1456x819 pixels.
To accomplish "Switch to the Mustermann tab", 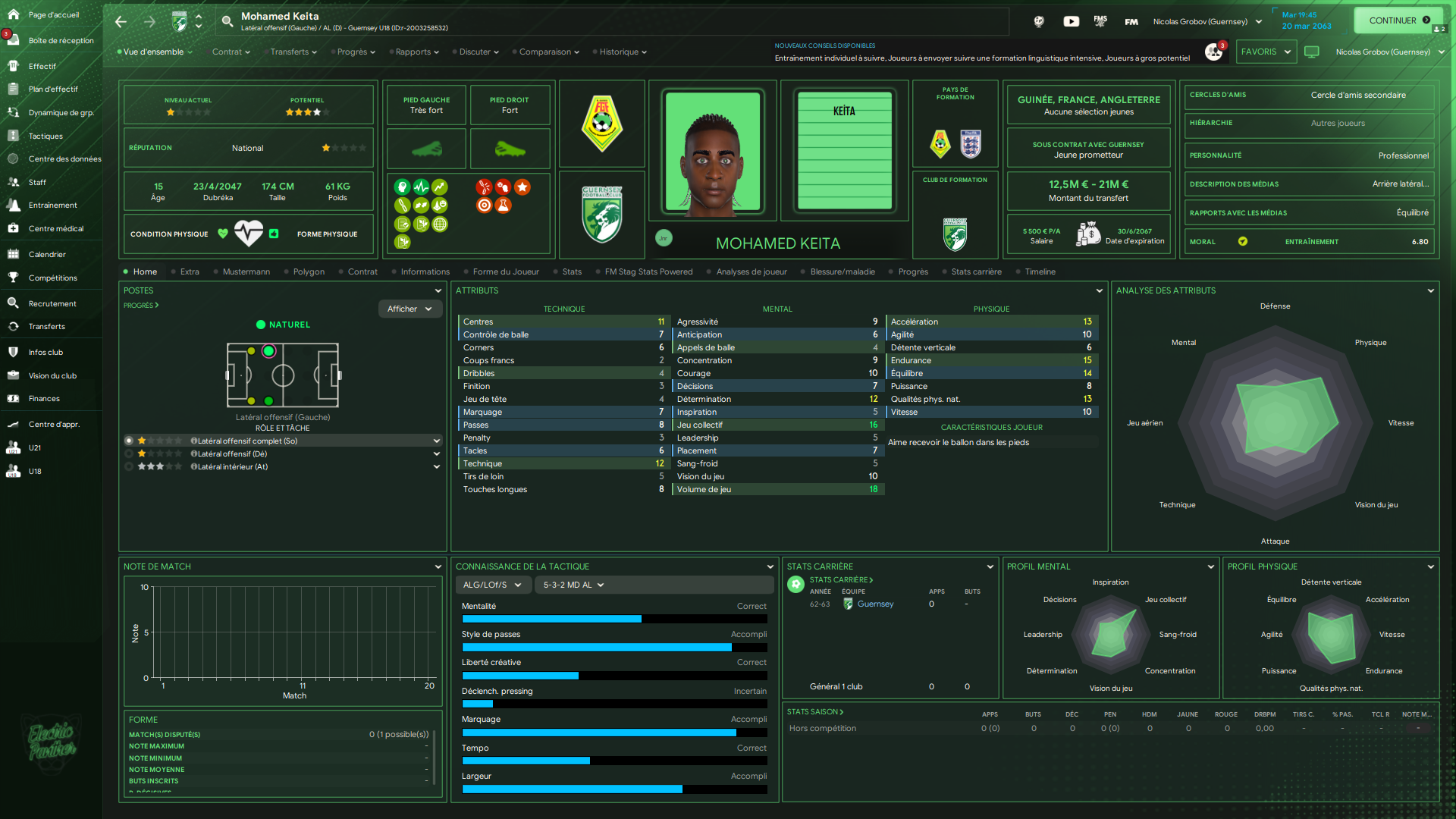I will tap(246, 271).
